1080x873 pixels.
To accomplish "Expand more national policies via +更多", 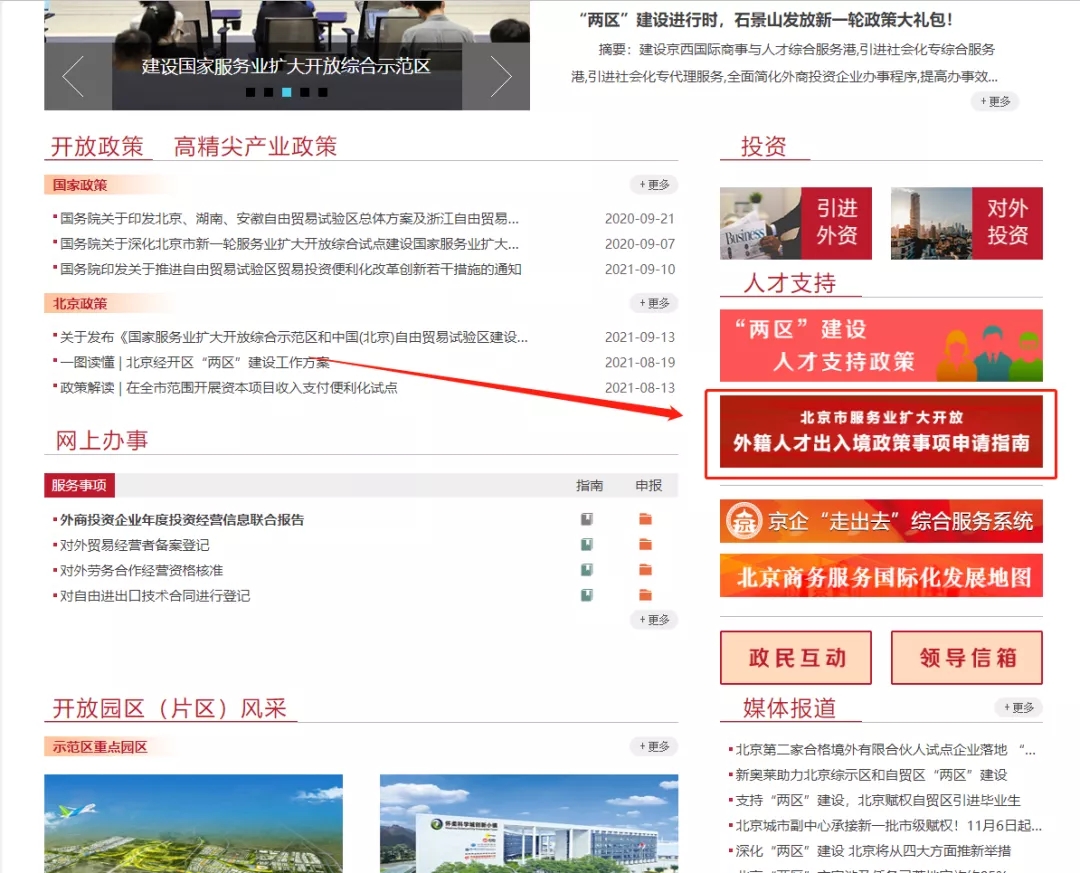I will [657, 184].
